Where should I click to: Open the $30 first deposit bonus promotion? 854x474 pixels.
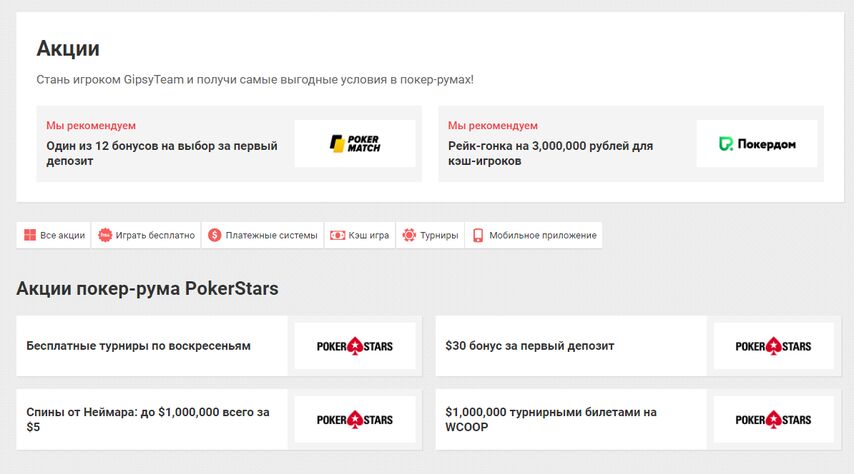tap(530, 346)
